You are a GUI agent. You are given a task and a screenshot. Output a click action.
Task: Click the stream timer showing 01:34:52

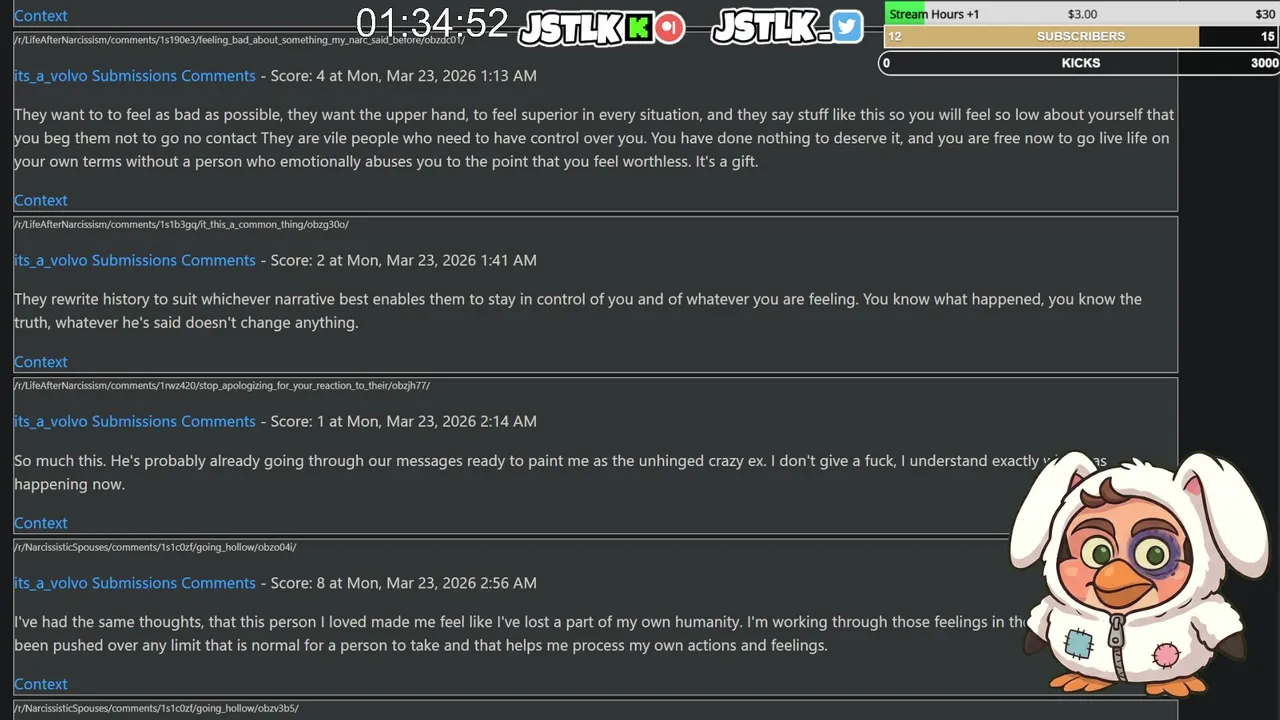pyautogui.click(x=432, y=24)
